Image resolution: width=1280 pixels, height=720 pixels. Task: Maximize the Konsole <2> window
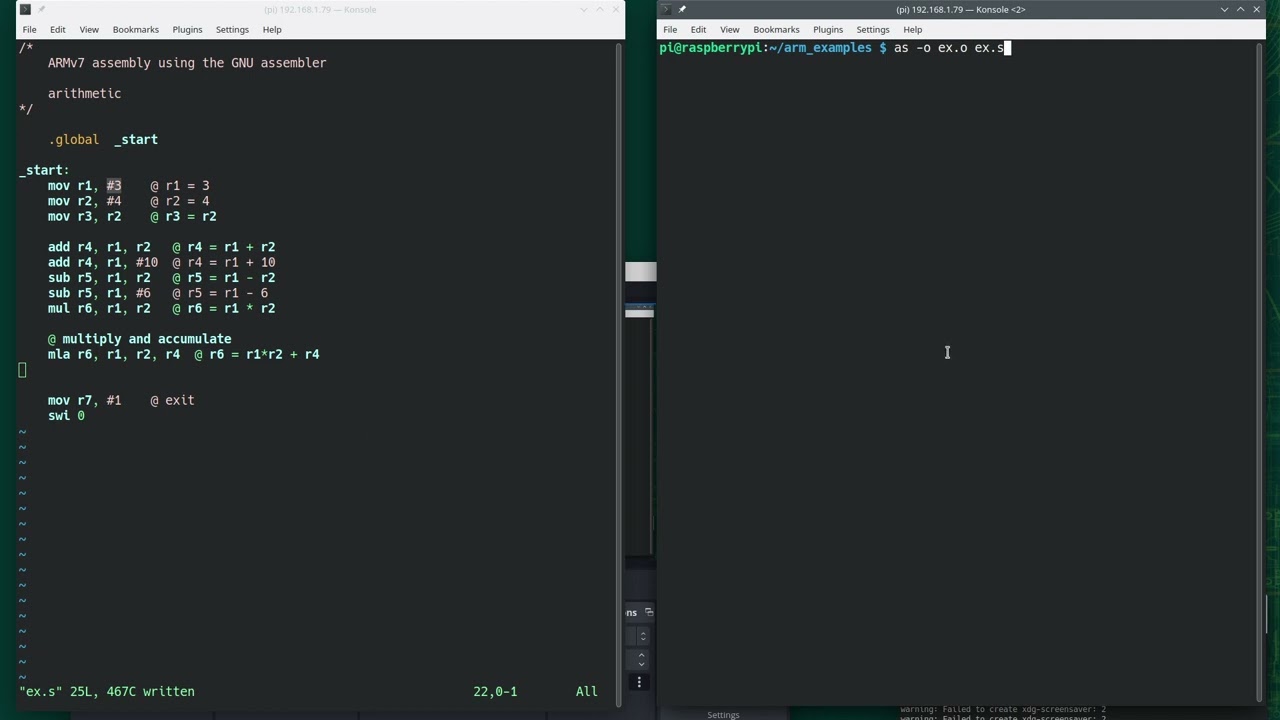pos(1240,9)
